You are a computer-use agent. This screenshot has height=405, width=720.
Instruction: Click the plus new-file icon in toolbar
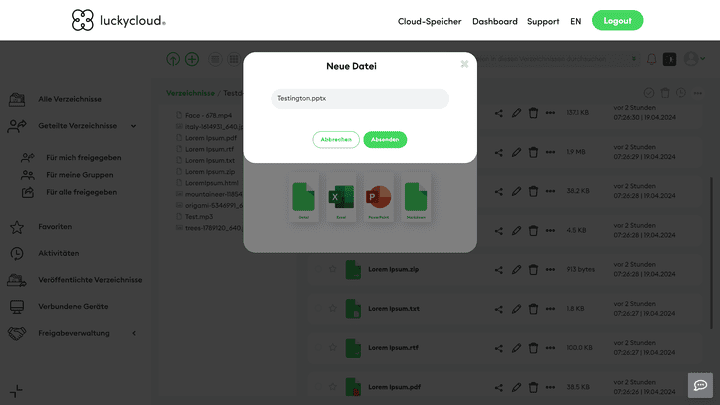tap(192, 59)
